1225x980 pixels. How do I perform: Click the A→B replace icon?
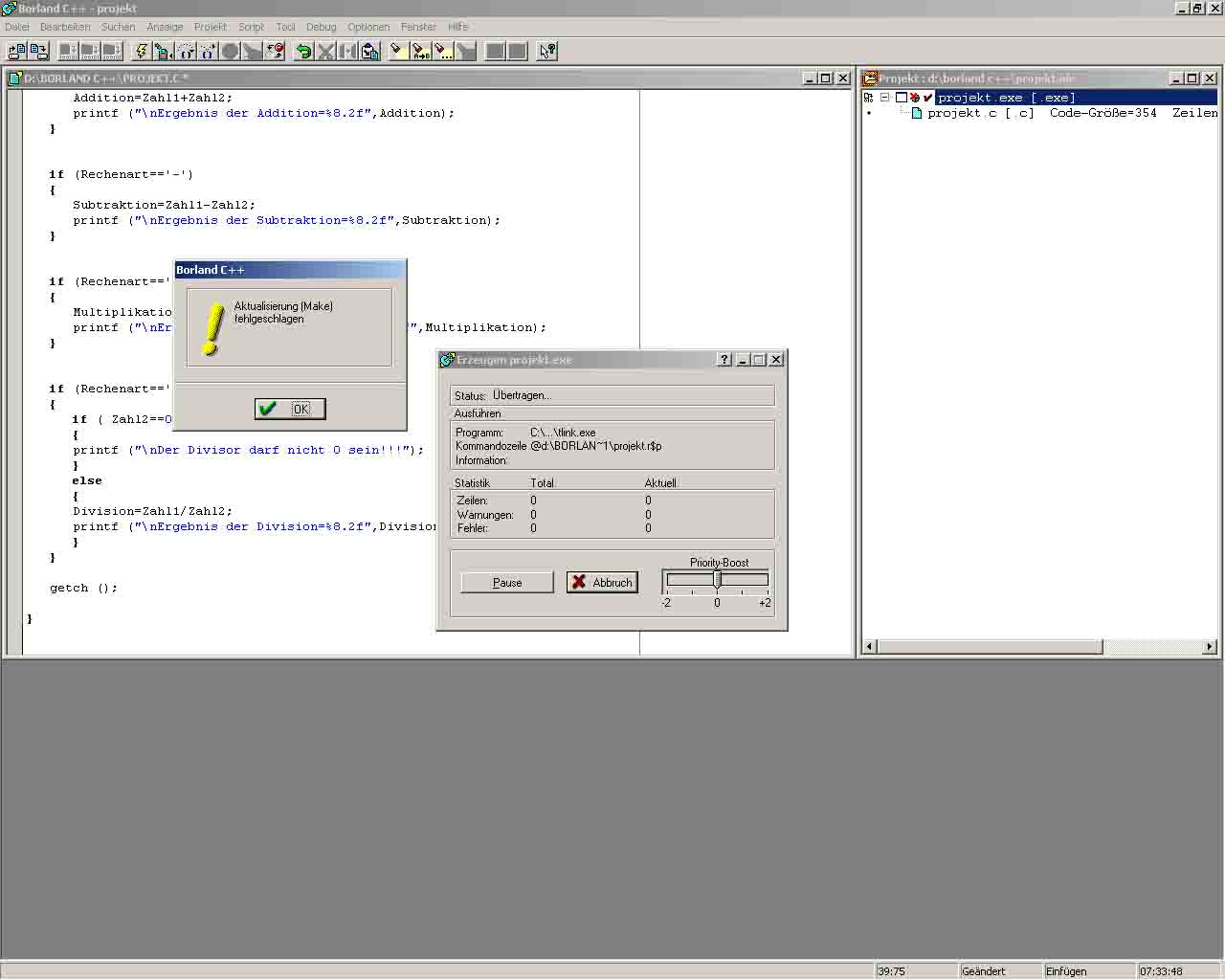tap(421, 51)
